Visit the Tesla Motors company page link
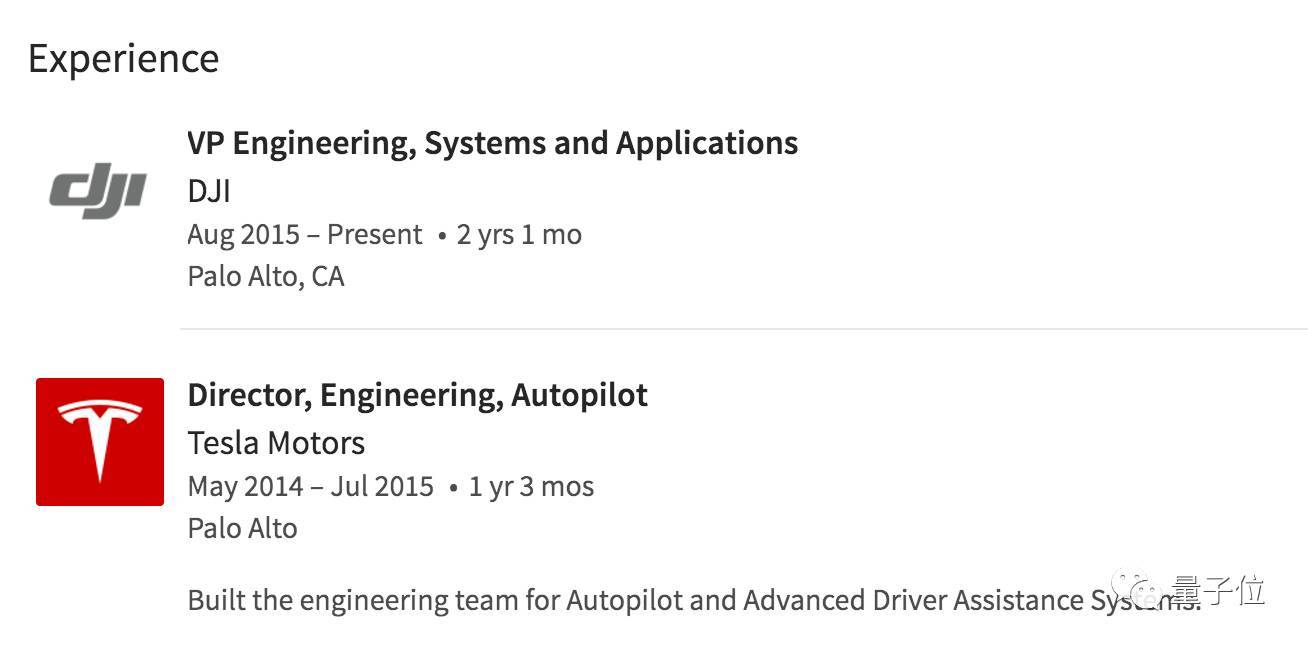Viewport: 1308px width, 648px height. click(276, 442)
